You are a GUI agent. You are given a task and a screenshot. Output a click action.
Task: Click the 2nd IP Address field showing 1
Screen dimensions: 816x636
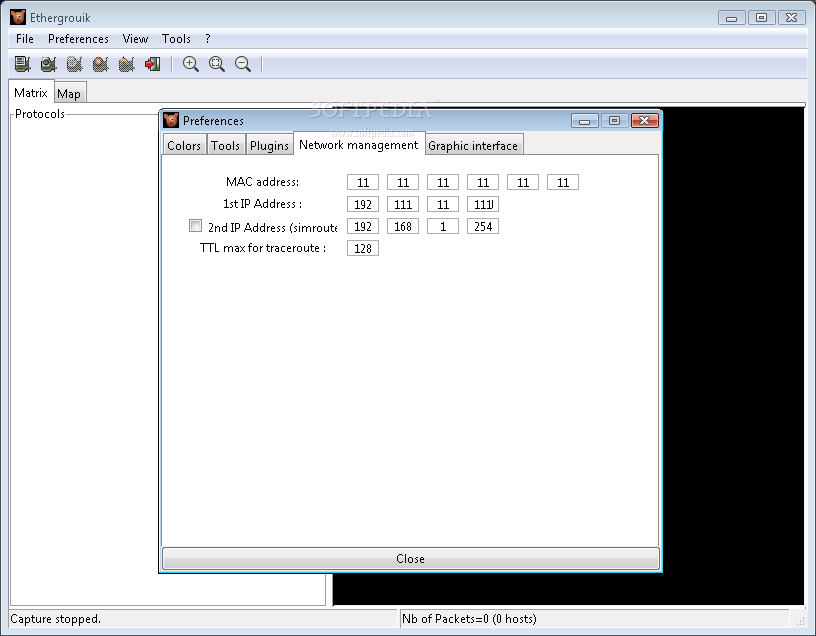point(443,226)
